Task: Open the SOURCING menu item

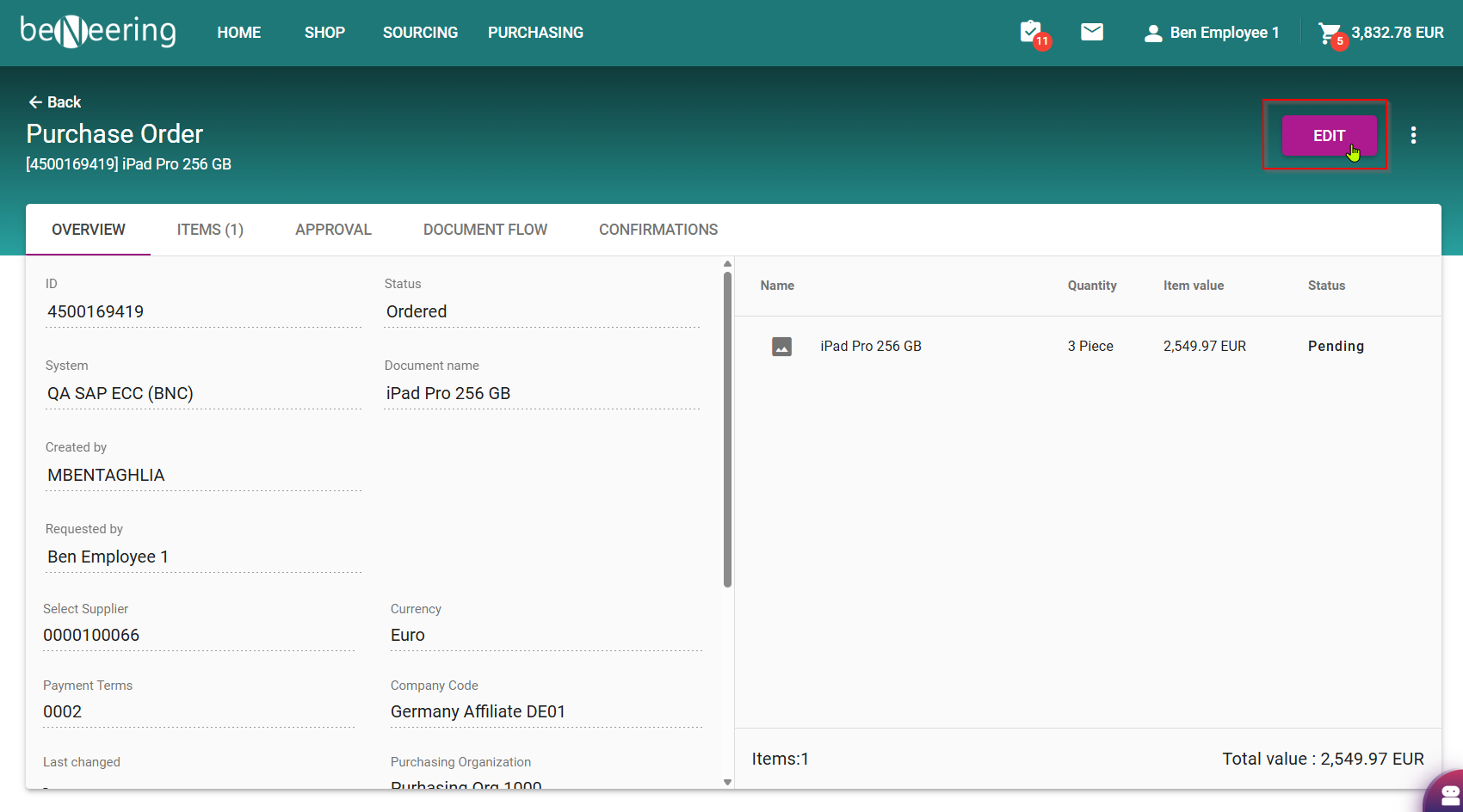Action: point(420,33)
